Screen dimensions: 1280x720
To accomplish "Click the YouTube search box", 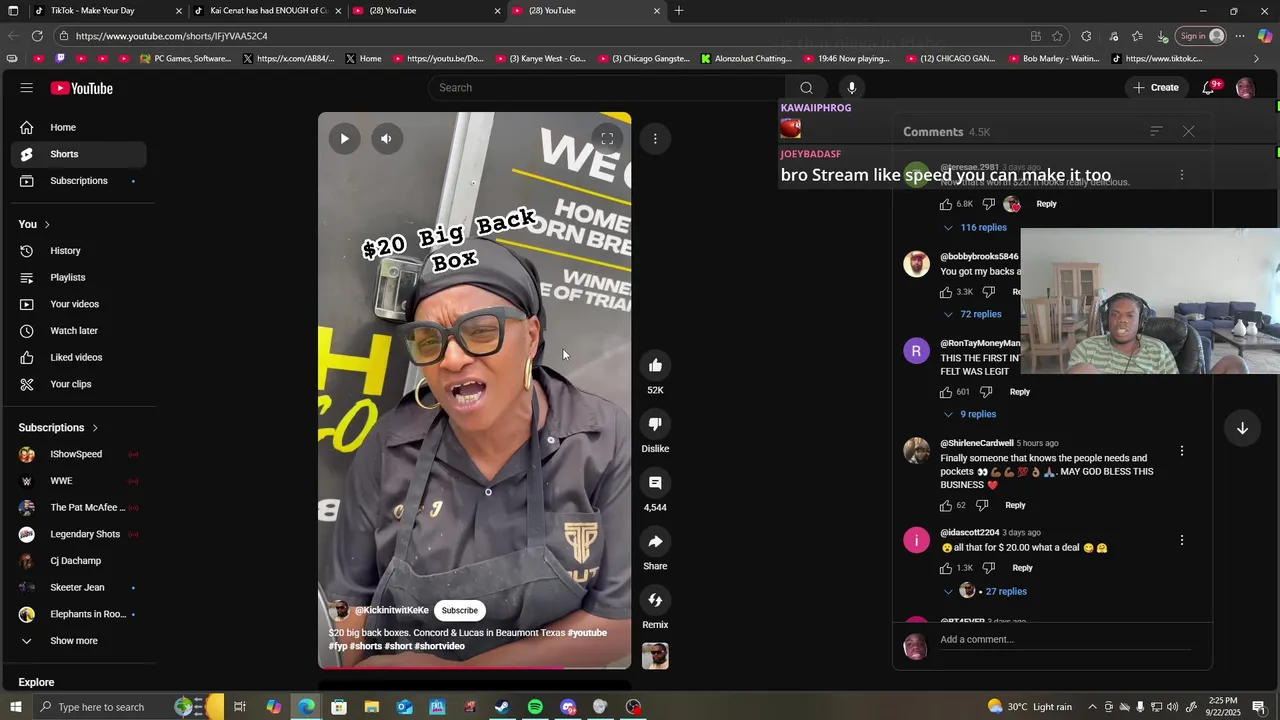I will (607, 88).
